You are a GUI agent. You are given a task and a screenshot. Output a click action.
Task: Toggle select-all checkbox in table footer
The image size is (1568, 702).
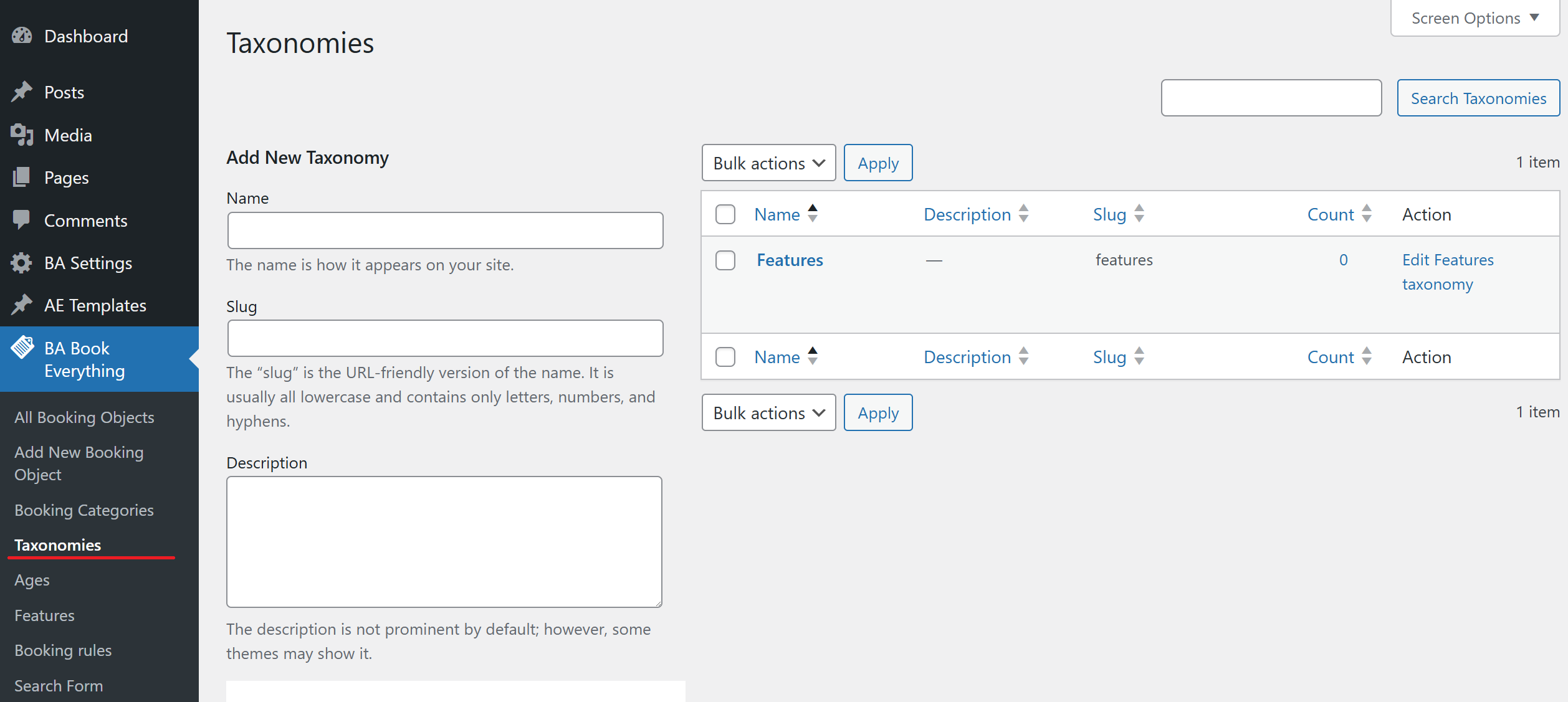(725, 357)
